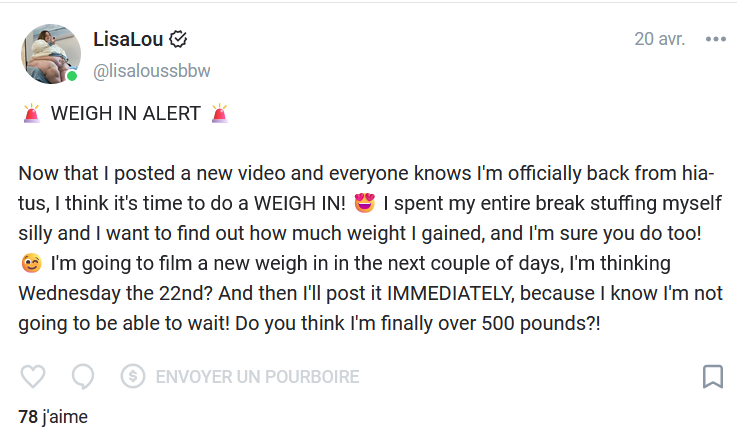737x439 pixels.
Task: Click LisaLou's profile avatar
Action: tap(49, 54)
